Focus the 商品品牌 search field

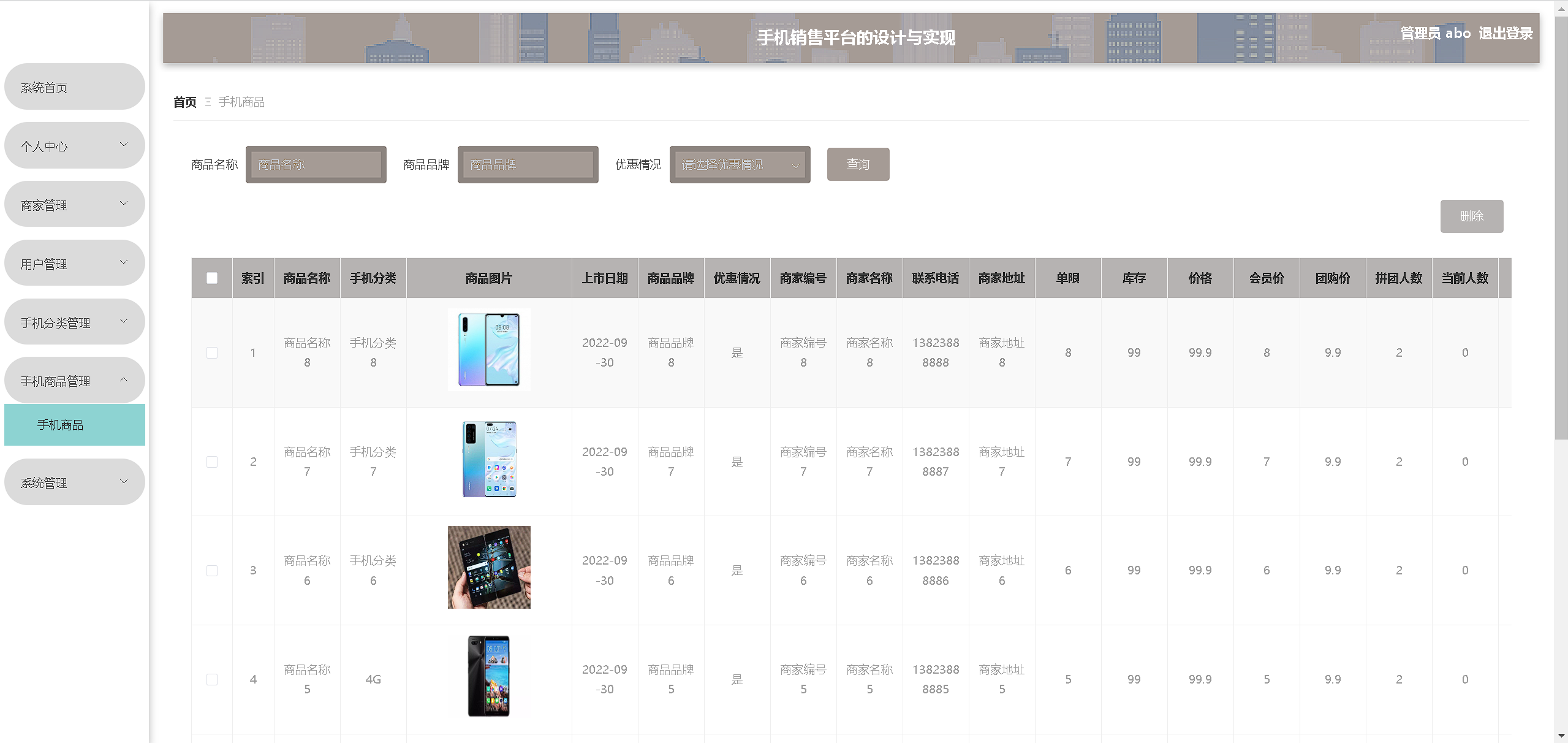528,164
